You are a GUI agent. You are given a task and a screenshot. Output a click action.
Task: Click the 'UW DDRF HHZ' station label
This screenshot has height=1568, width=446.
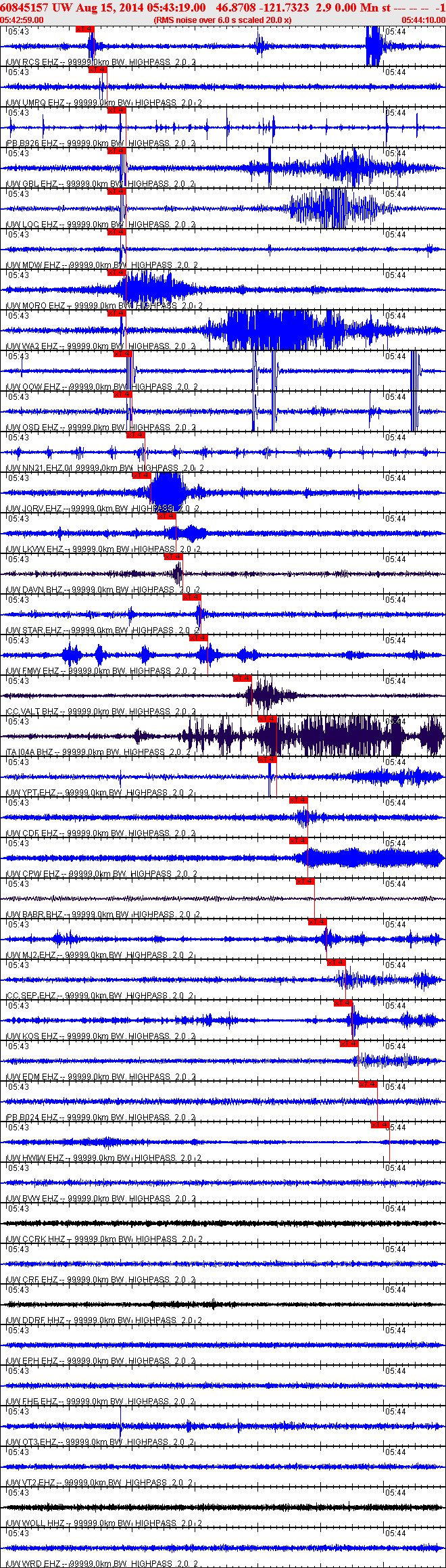36,1320
